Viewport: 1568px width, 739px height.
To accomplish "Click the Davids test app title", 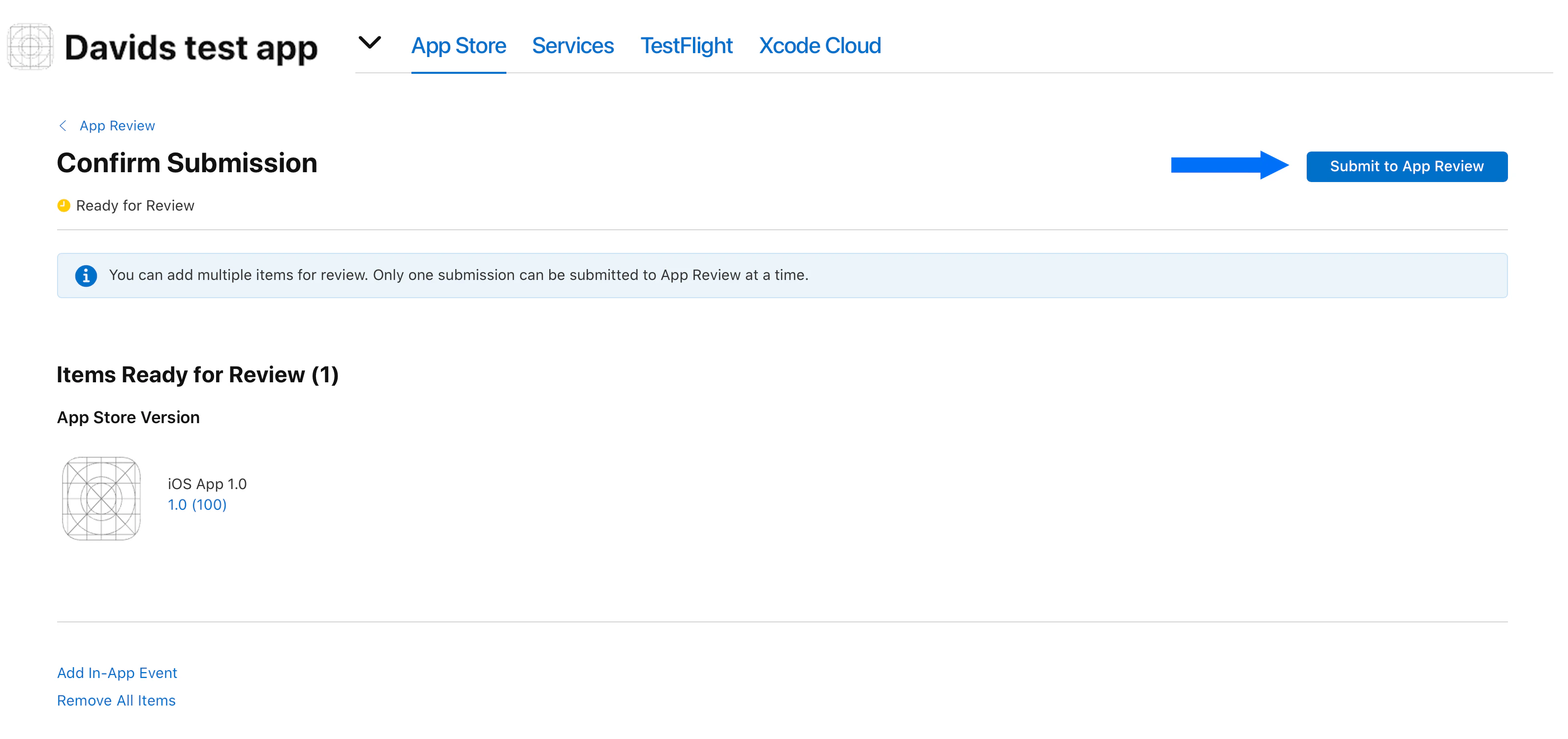I will point(191,48).
